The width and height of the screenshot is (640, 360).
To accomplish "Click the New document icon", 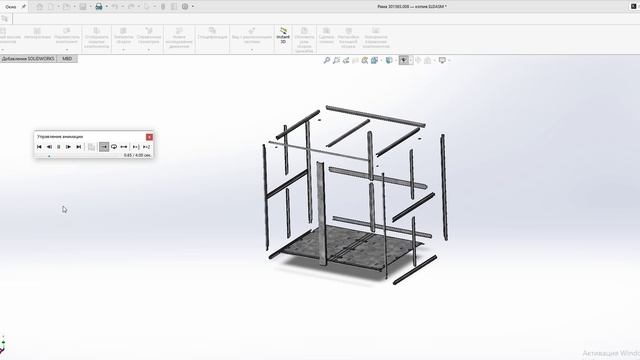I will (x=51, y=7).
